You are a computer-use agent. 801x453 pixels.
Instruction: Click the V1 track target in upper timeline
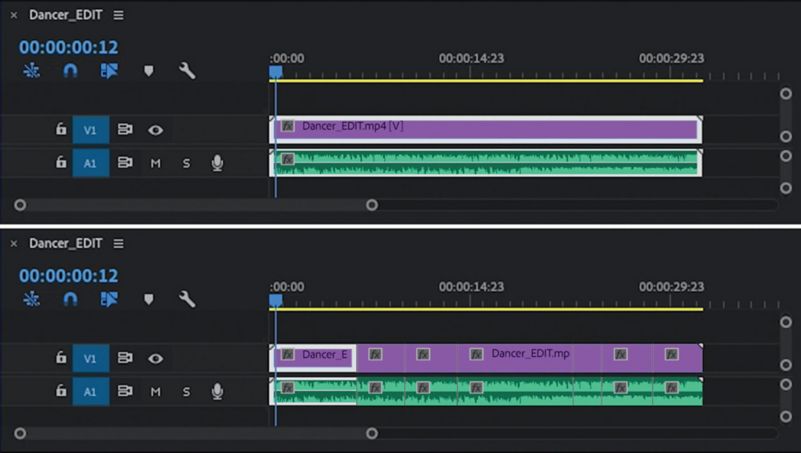click(x=90, y=130)
